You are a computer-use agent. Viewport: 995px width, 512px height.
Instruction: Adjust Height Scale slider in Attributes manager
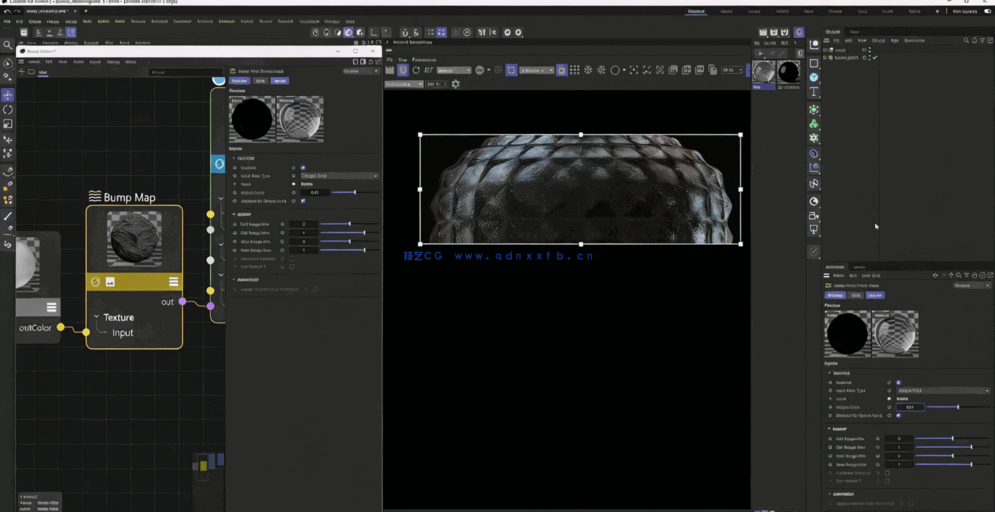coord(958,407)
